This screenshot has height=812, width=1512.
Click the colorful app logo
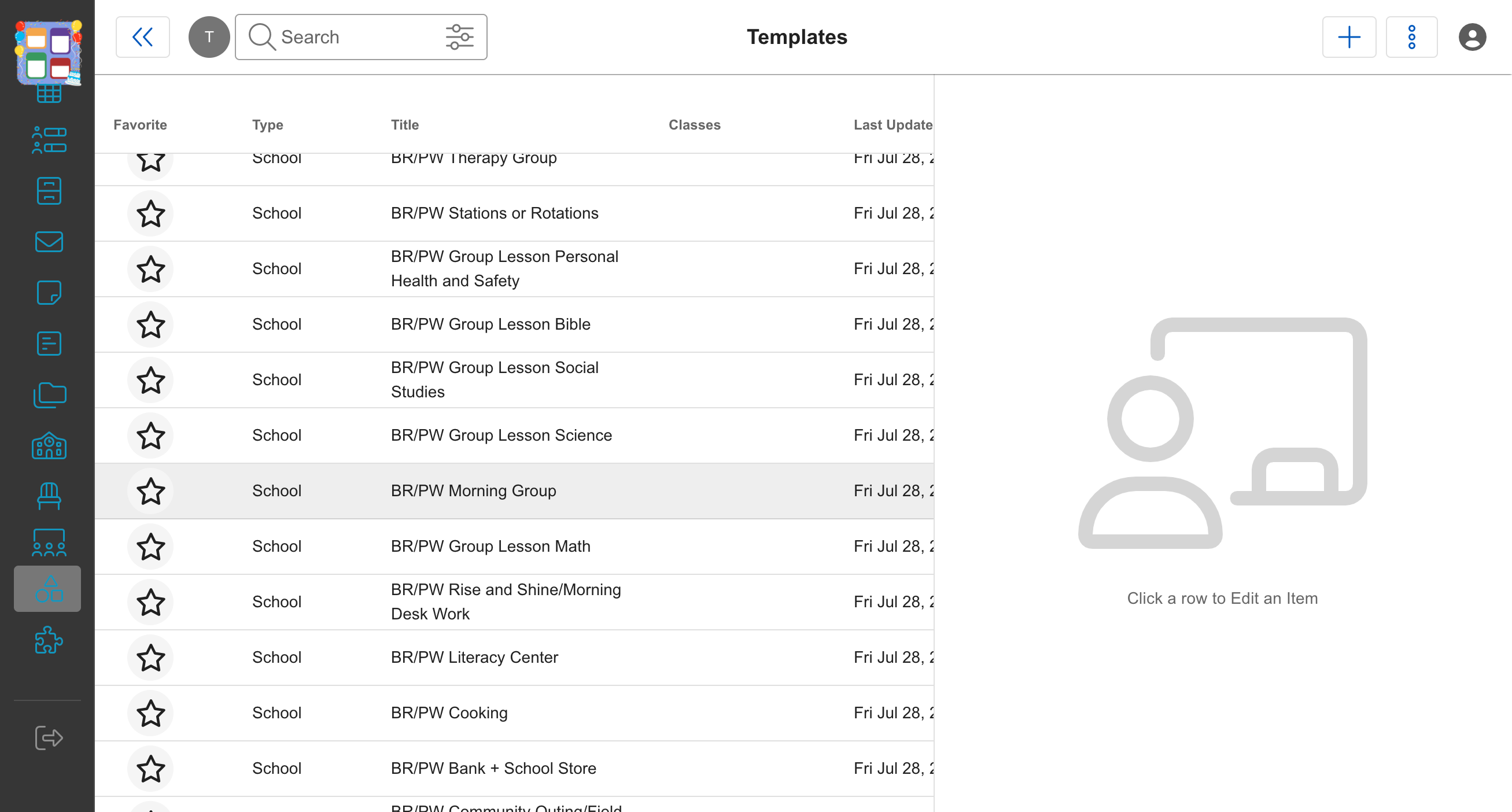click(48, 53)
